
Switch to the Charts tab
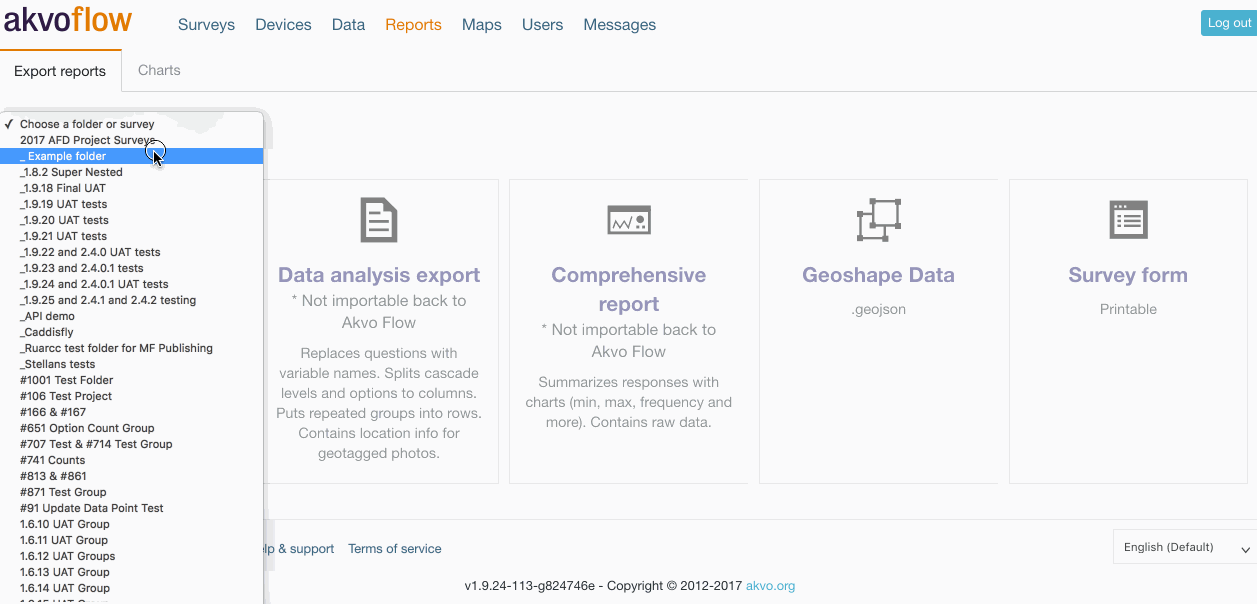159,70
